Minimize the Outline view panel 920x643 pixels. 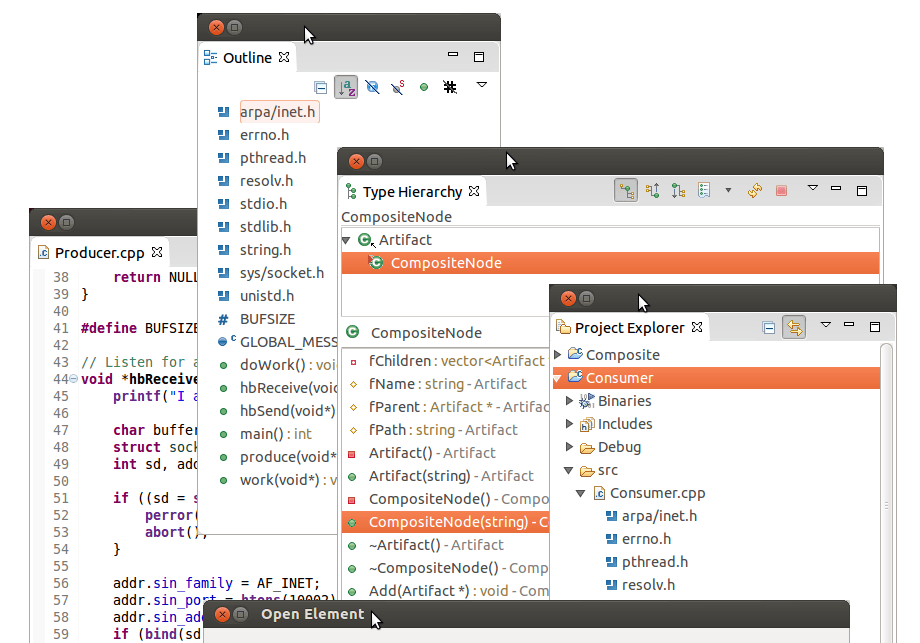coord(452,54)
